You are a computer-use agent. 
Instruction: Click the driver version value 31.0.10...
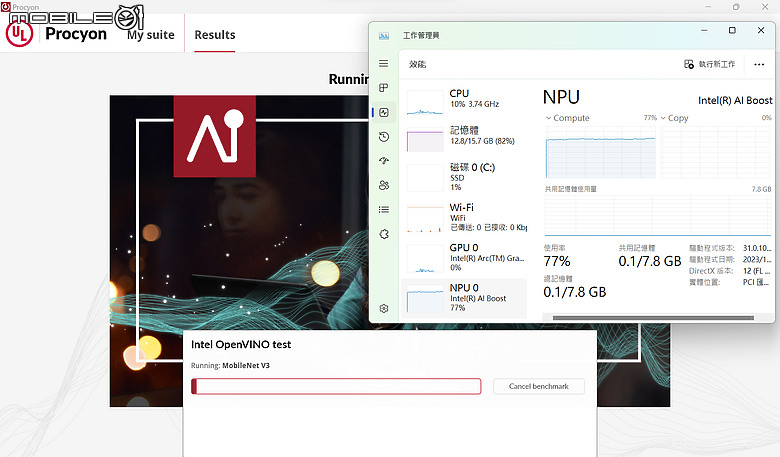click(x=757, y=248)
